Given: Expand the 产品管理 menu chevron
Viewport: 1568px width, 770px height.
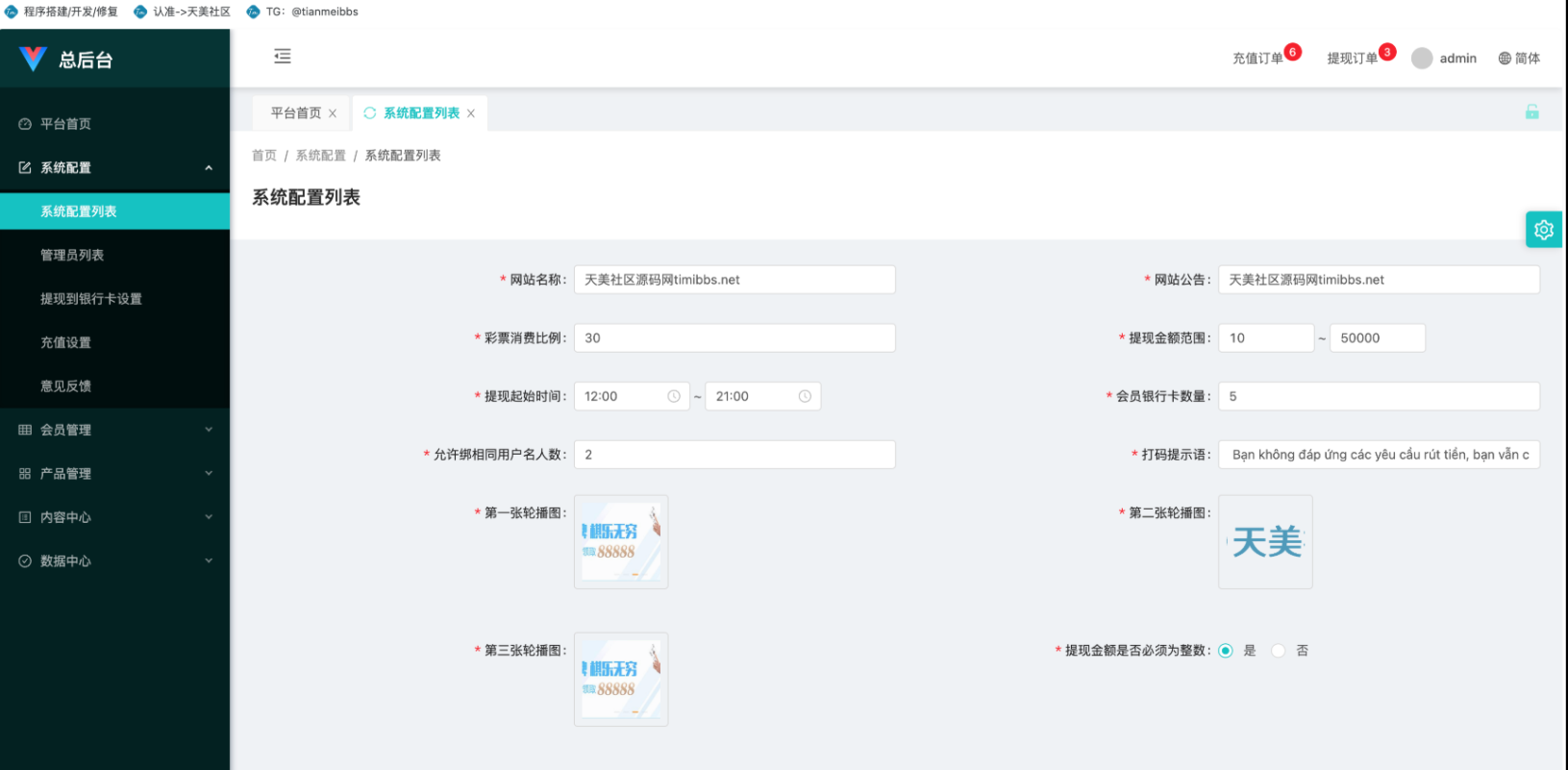Looking at the screenshot, I should click(x=209, y=474).
